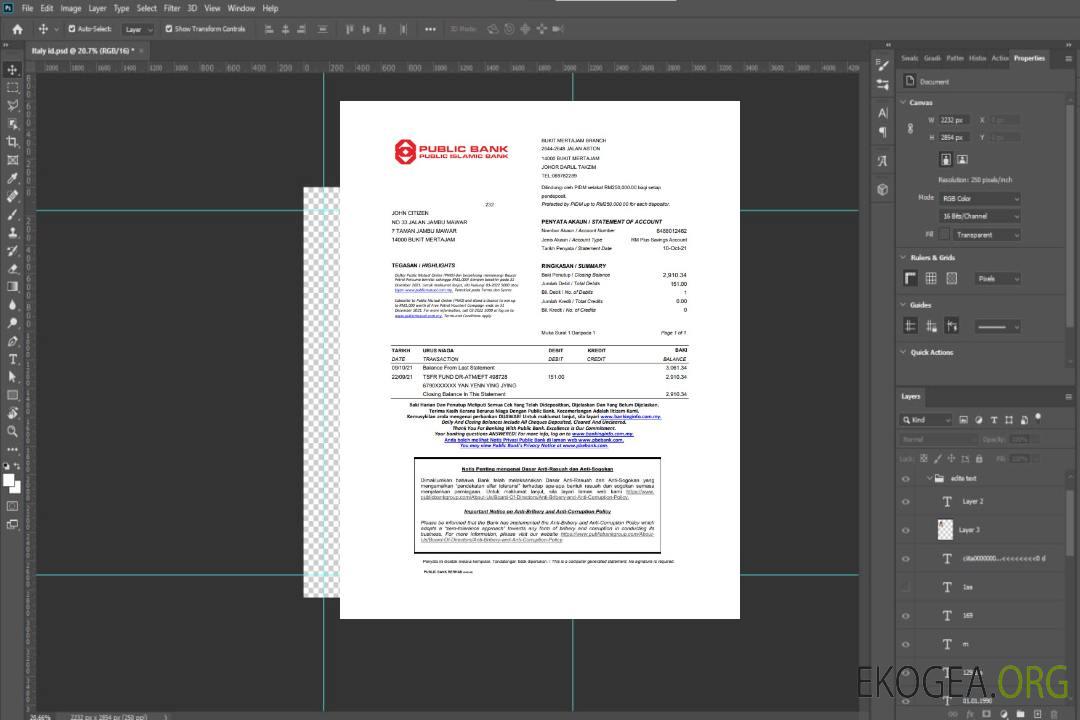Select the Eyedropper tool
This screenshot has width=1080, height=720.
[x=12, y=178]
